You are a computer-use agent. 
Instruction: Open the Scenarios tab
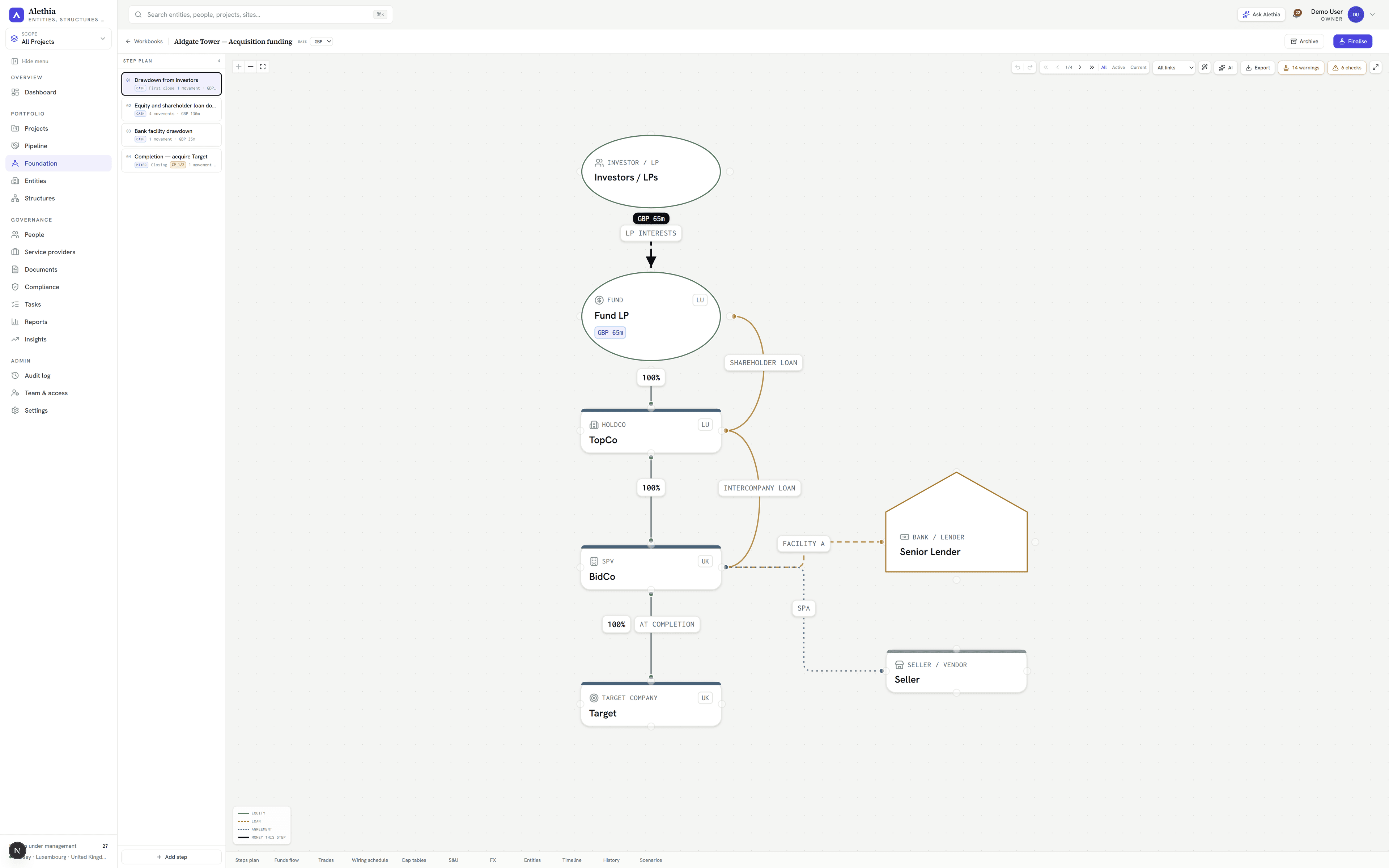(x=651, y=860)
